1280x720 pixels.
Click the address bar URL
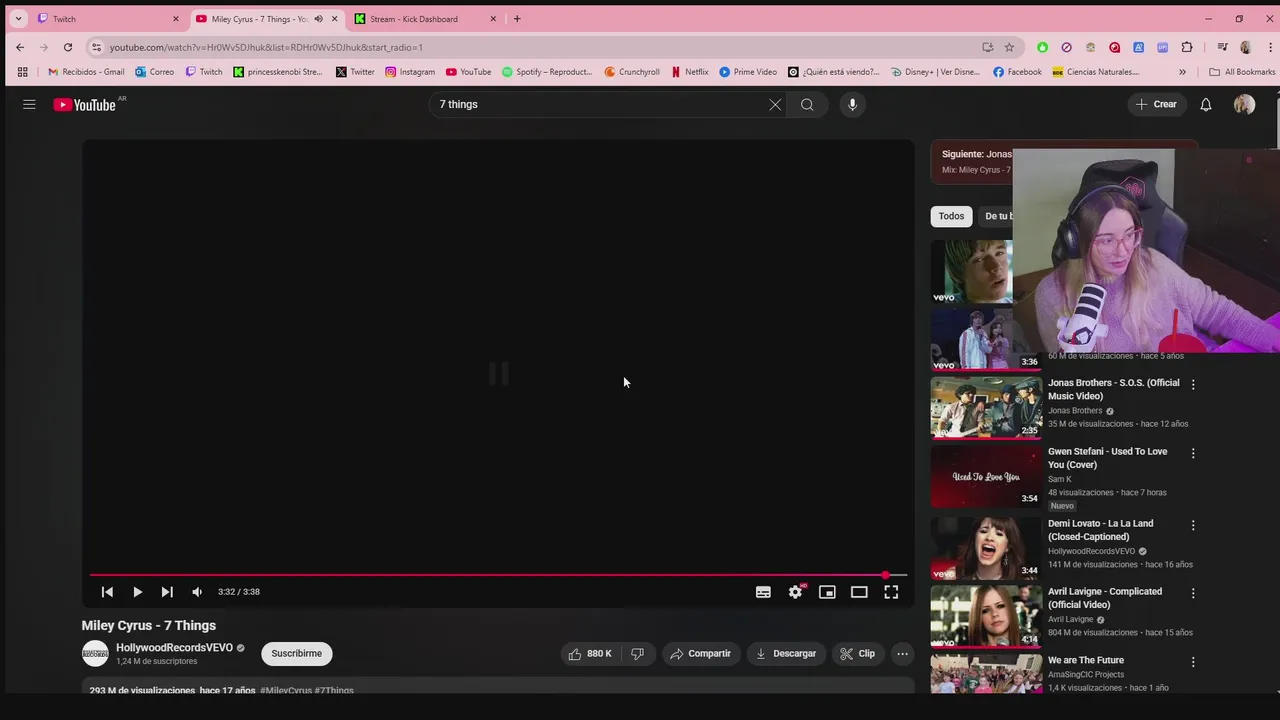click(266, 47)
